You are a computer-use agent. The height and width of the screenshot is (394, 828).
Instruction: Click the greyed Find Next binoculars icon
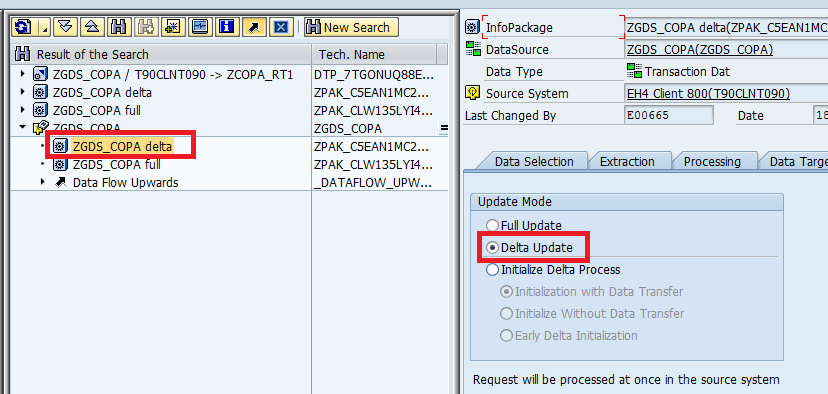[x=146, y=27]
